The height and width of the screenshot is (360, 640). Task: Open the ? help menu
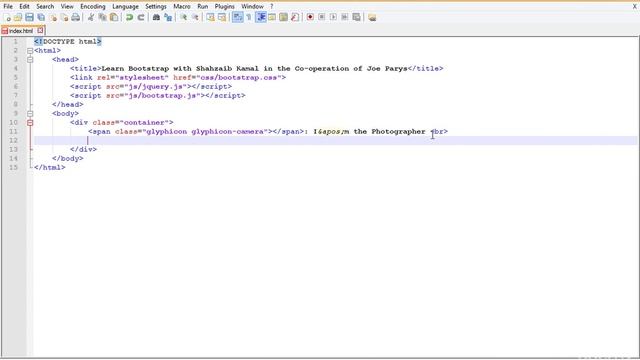click(x=271, y=7)
